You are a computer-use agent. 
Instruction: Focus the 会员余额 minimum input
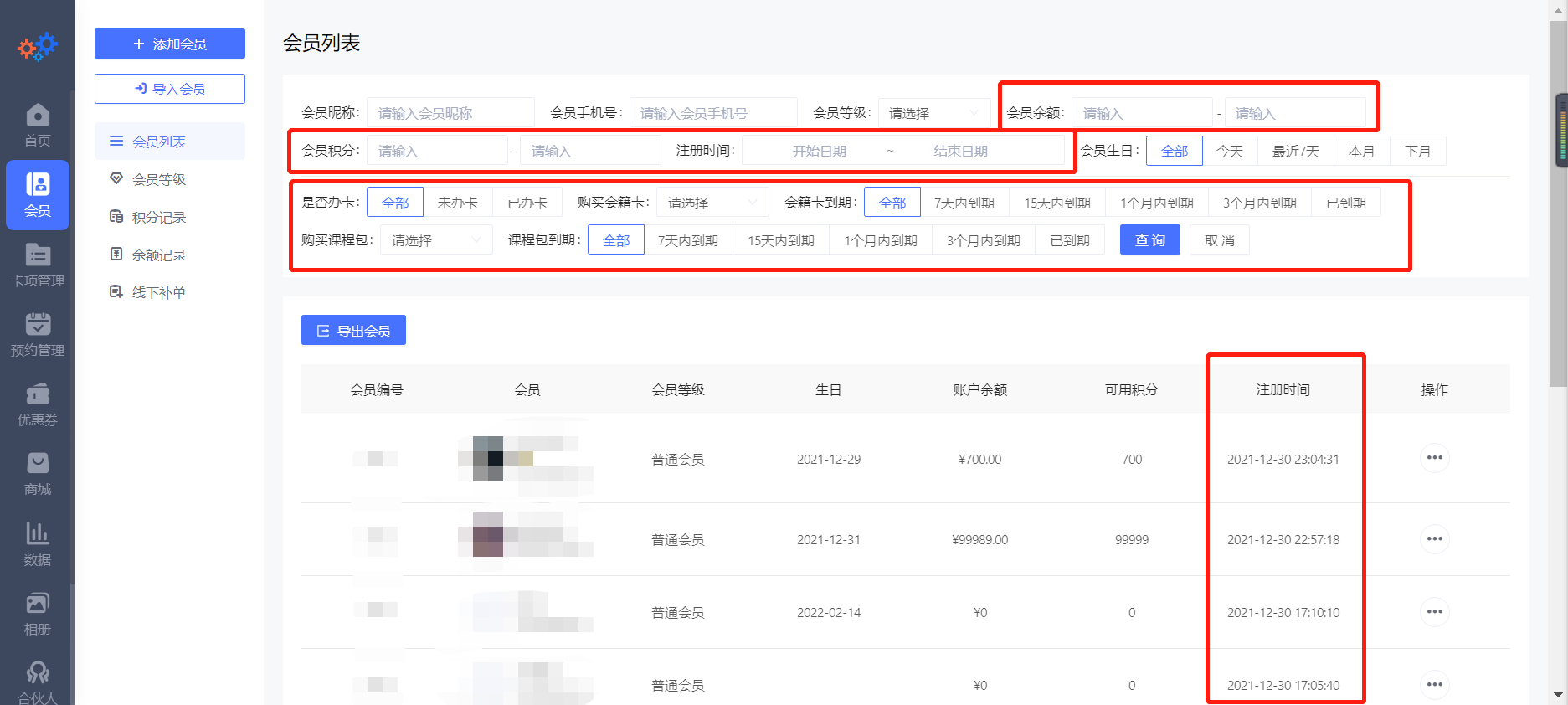[x=1142, y=113]
